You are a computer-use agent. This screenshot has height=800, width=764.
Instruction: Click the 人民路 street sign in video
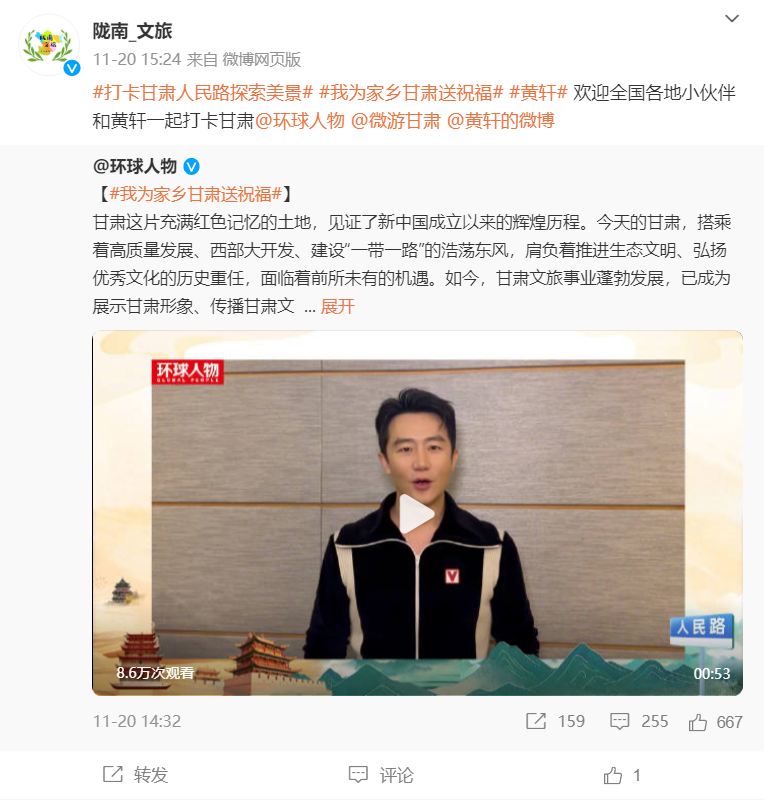click(702, 629)
